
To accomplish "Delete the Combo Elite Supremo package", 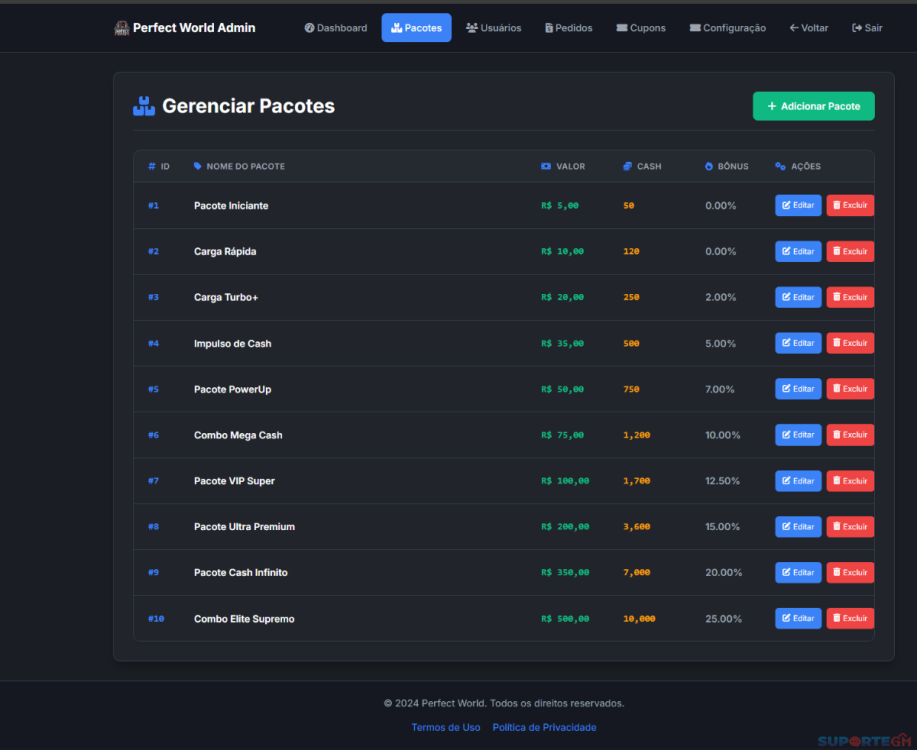I will (850, 619).
